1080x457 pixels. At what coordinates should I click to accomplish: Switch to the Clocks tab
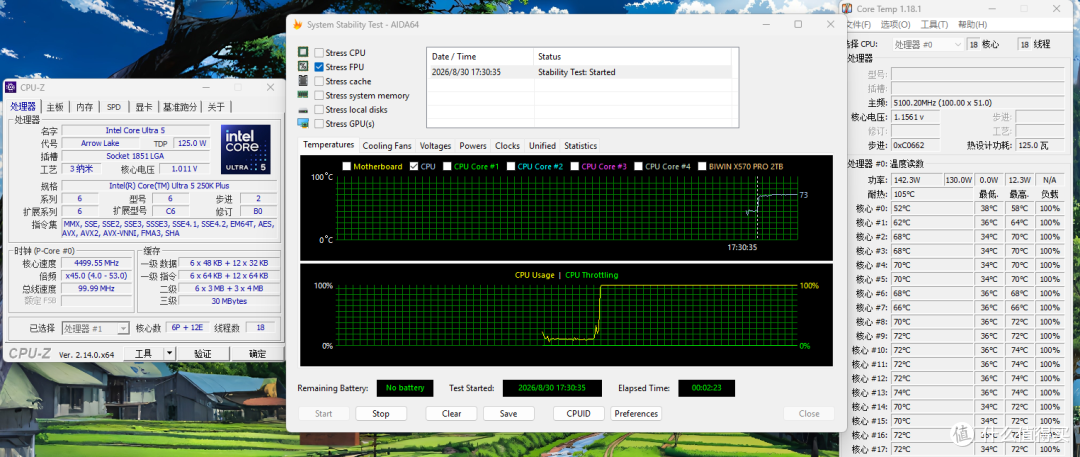[508, 145]
